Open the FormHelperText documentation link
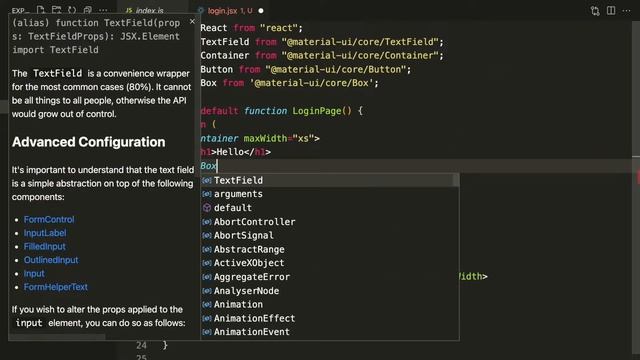This screenshot has height=360, width=640. pos(56,287)
